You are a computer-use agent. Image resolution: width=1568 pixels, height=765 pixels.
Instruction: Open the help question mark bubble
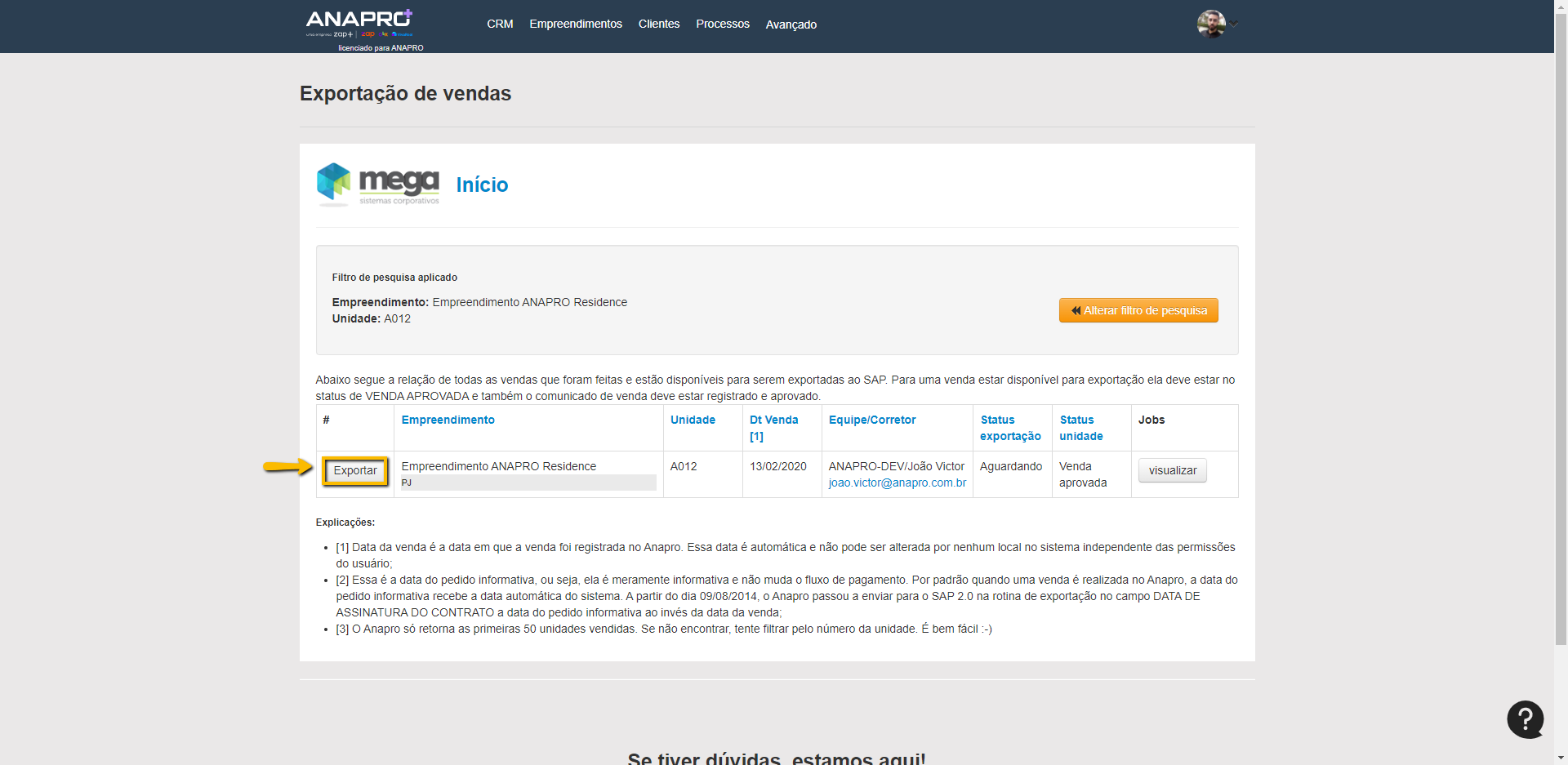tap(1525, 719)
